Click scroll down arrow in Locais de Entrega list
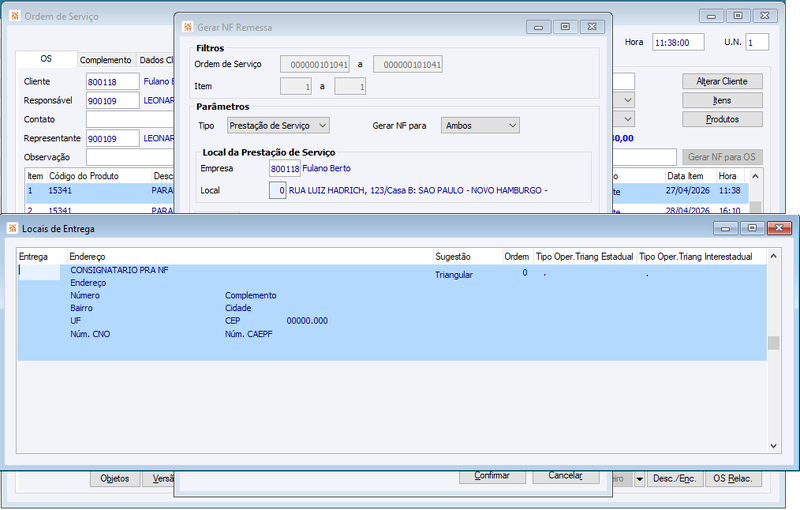This screenshot has width=800, height=510. pyautogui.click(x=773, y=446)
